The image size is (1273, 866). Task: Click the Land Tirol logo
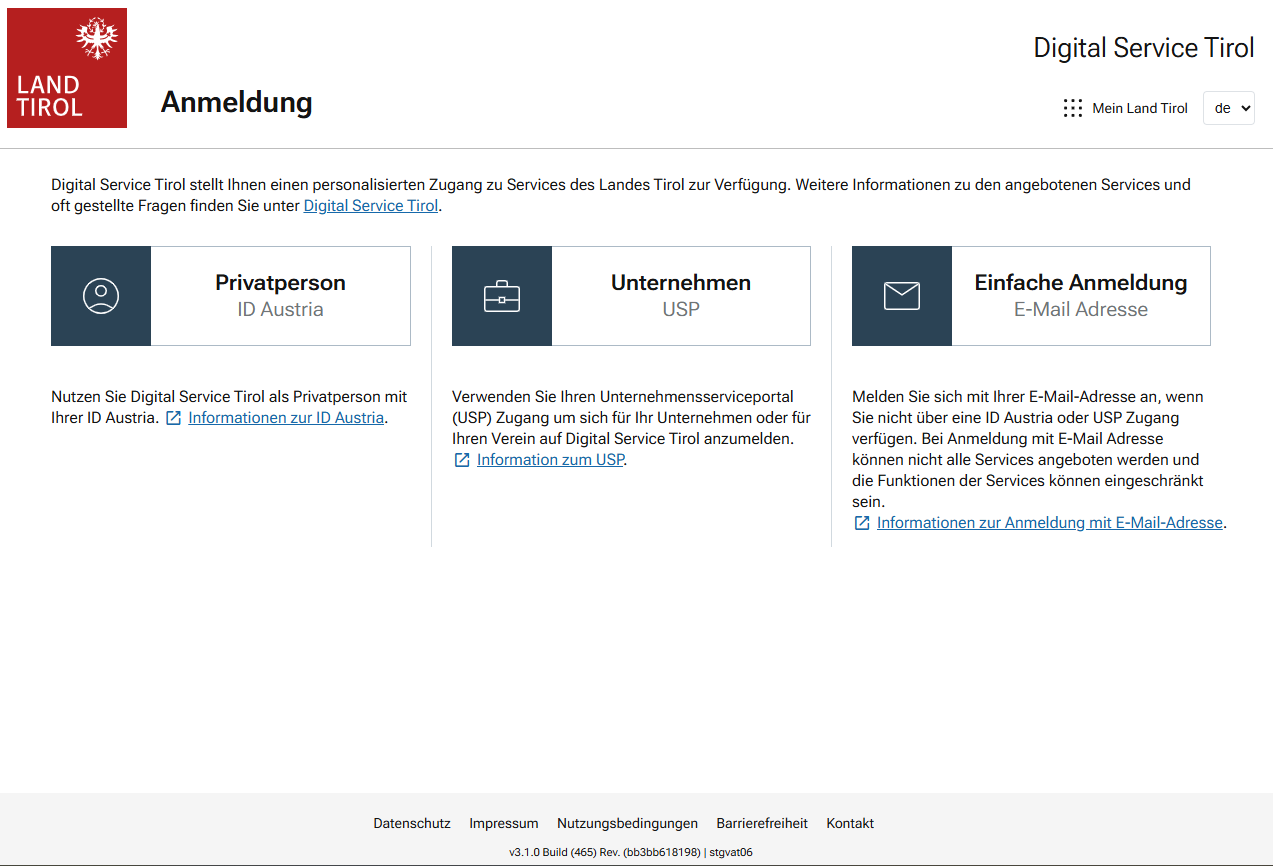(x=67, y=68)
